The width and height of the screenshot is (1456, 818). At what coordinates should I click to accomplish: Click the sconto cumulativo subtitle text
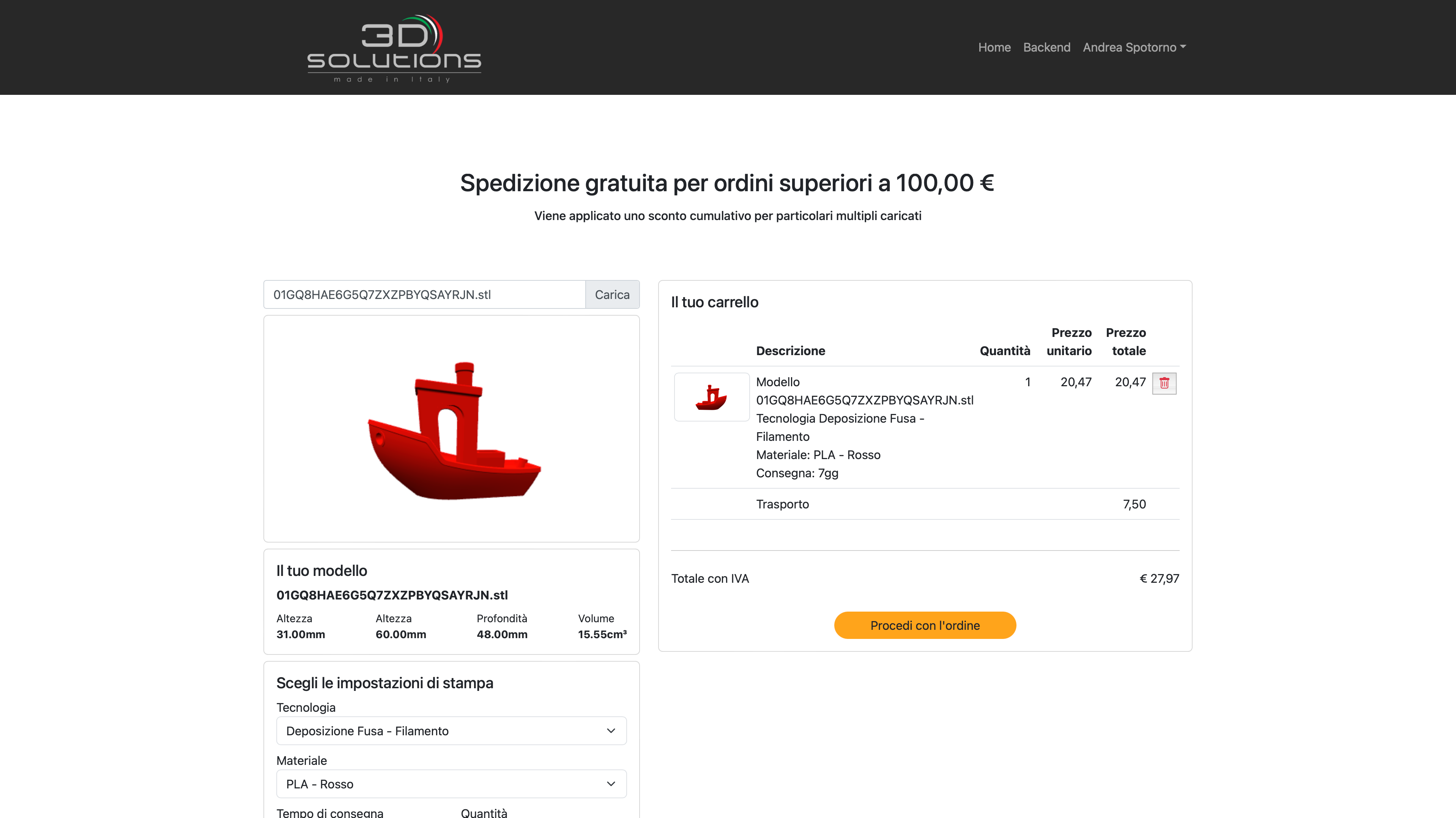(728, 216)
